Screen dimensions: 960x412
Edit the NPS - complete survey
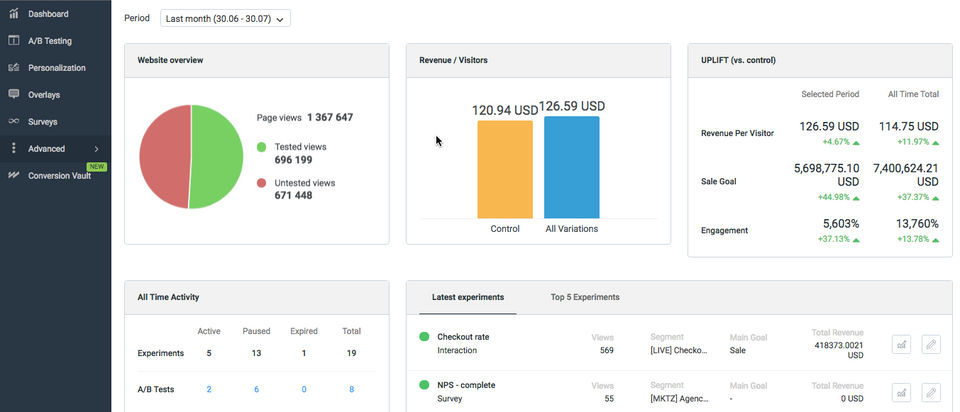[x=931, y=392]
